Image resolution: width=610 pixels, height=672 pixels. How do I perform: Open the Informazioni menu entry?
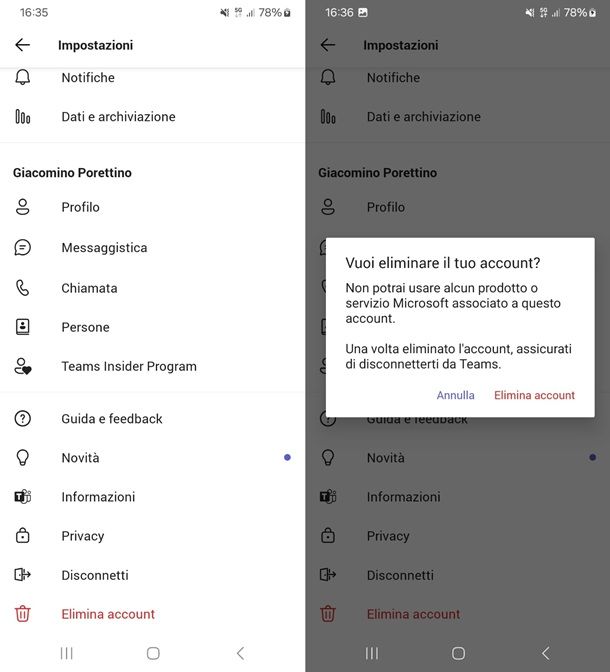(98, 497)
